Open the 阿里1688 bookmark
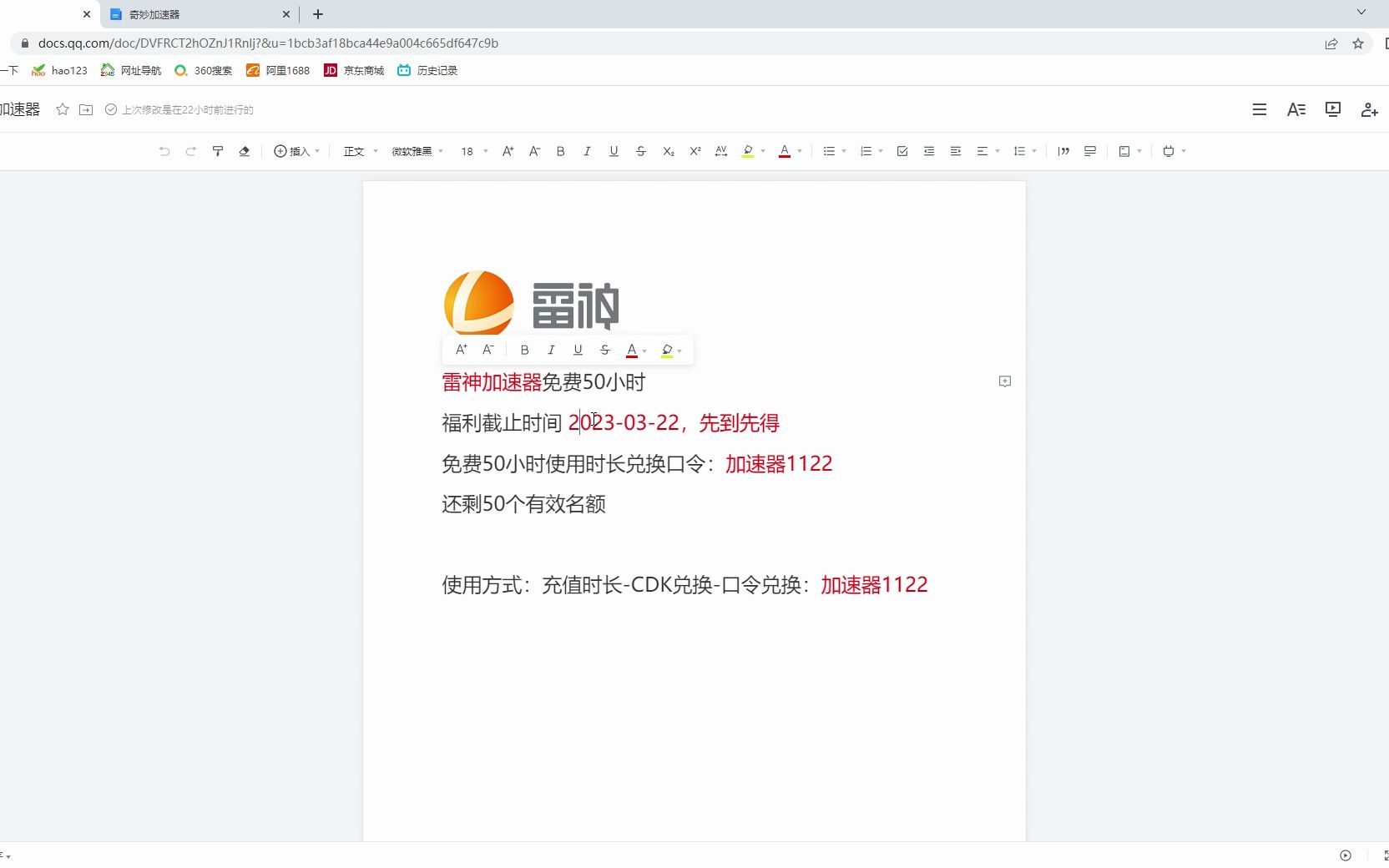The width and height of the screenshot is (1389, 868). [278, 70]
